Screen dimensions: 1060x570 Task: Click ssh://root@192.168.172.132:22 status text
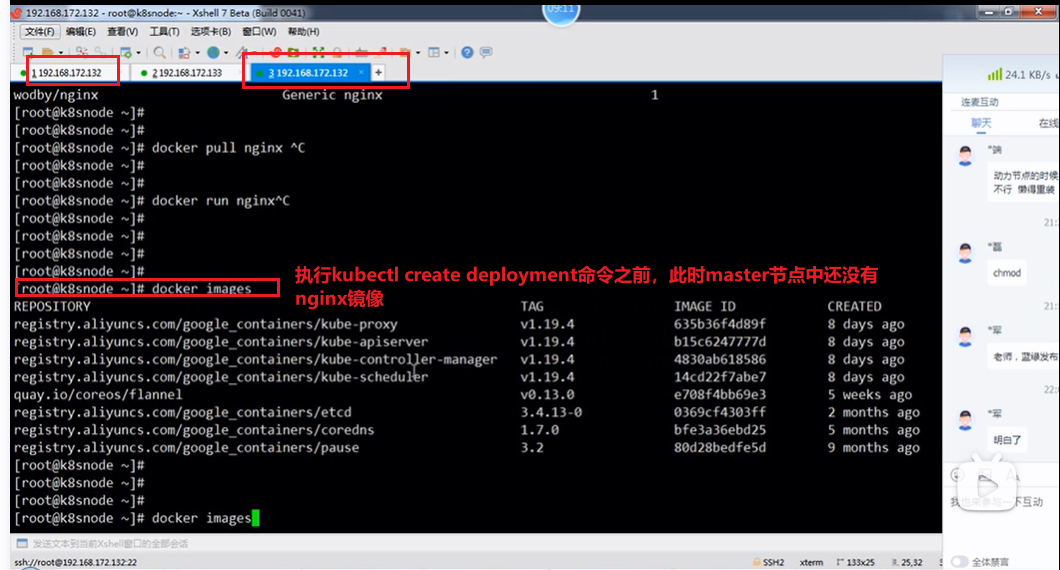pyautogui.click(x=75, y=562)
